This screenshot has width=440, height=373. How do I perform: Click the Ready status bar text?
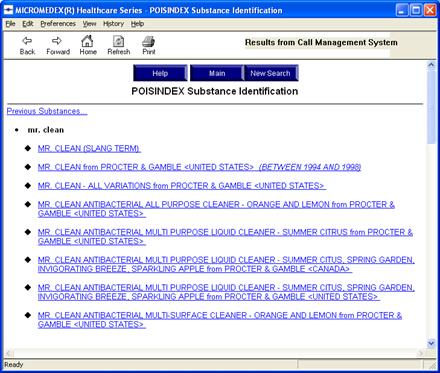click(14, 365)
